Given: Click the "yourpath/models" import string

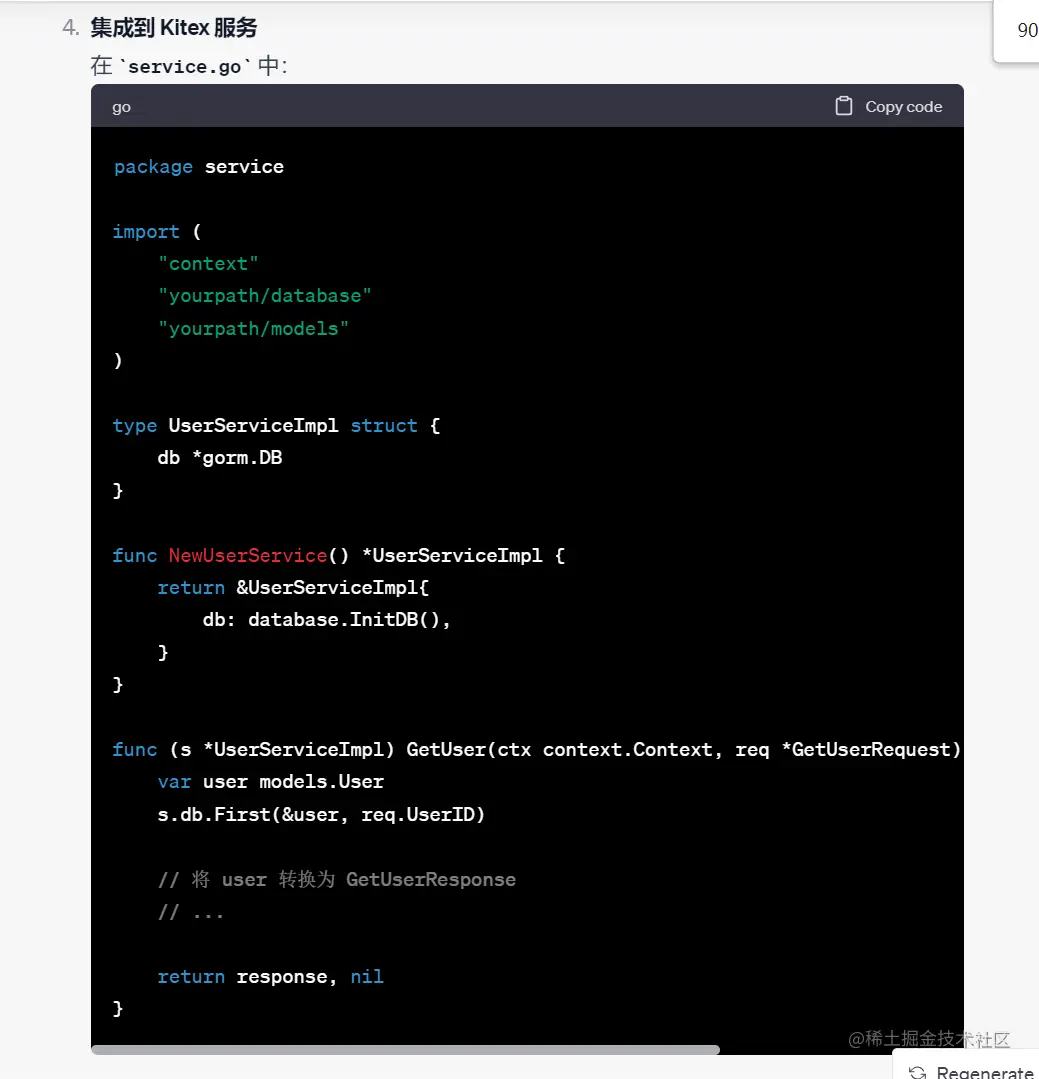Looking at the screenshot, I should pos(253,328).
